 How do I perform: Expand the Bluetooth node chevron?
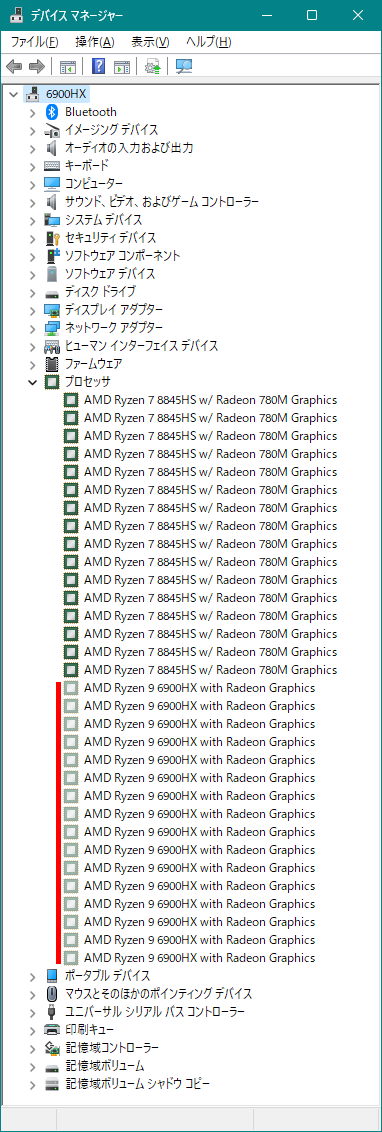click(32, 112)
